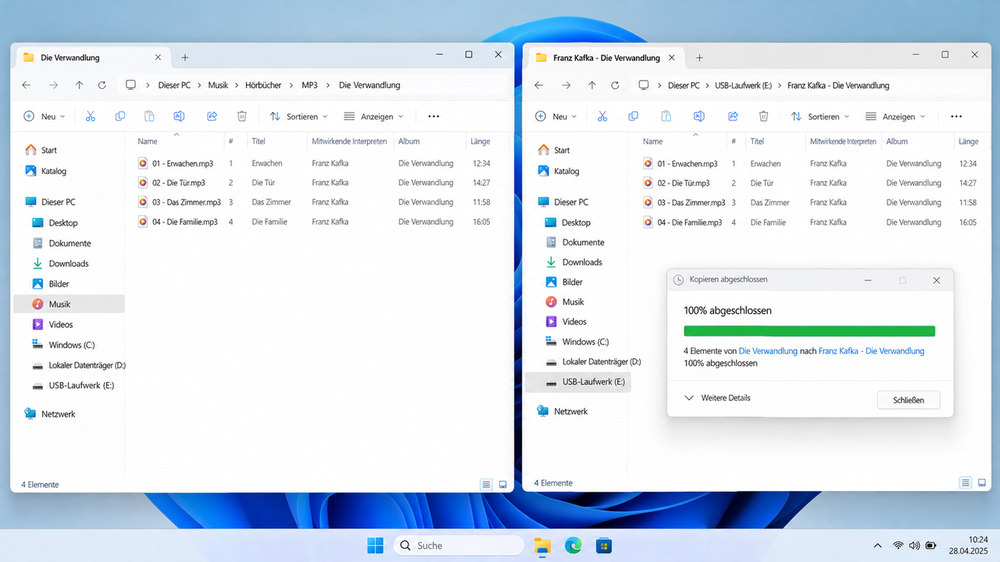
Task: Open Downloads in left window sidebar
Action: click(69, 263)
